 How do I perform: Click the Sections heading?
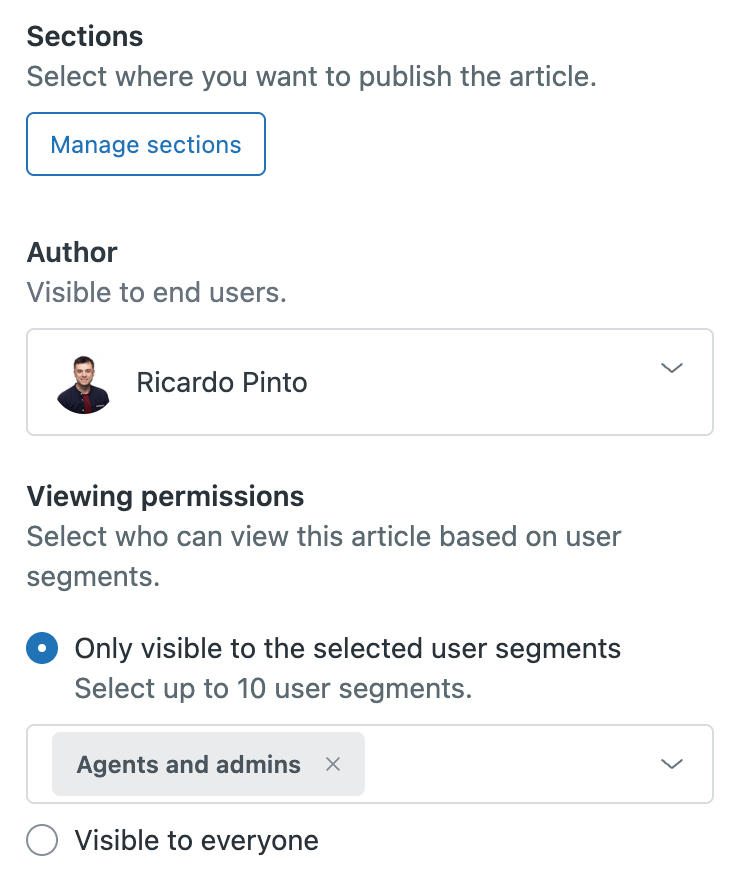(85, 37)
